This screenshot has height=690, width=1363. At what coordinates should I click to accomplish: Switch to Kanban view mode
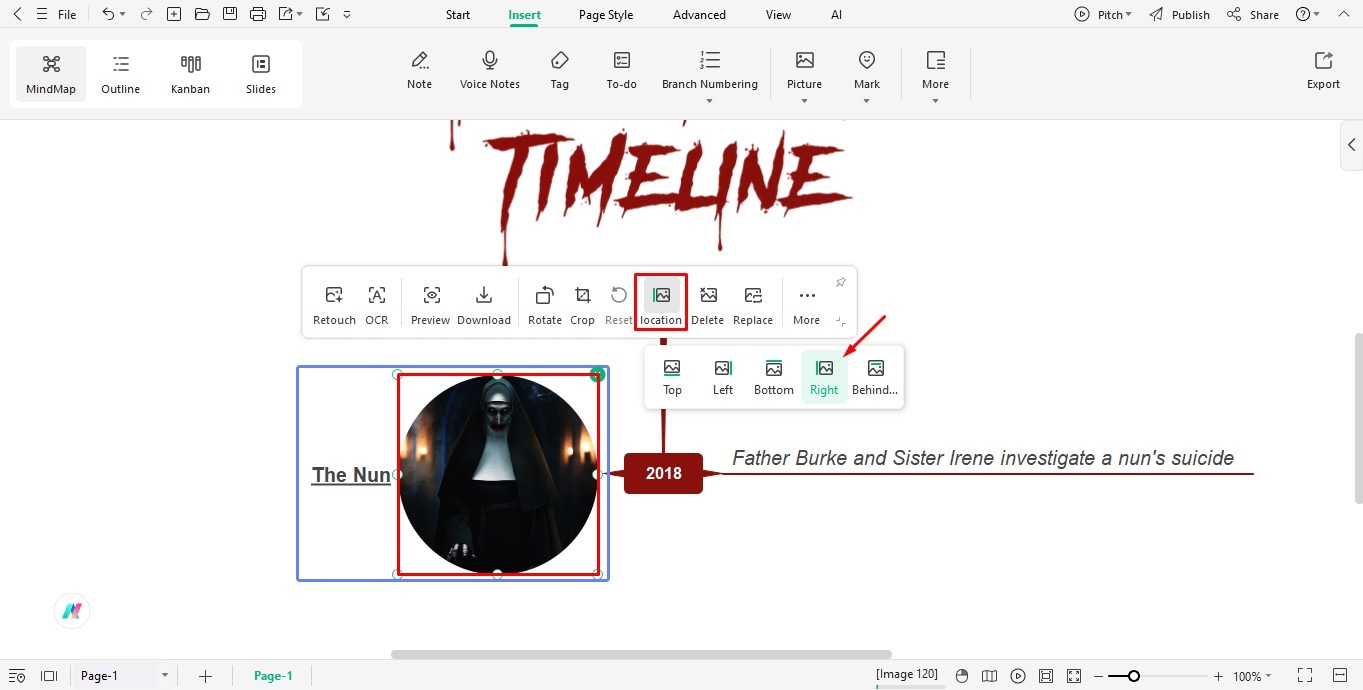tap(190, 74)
